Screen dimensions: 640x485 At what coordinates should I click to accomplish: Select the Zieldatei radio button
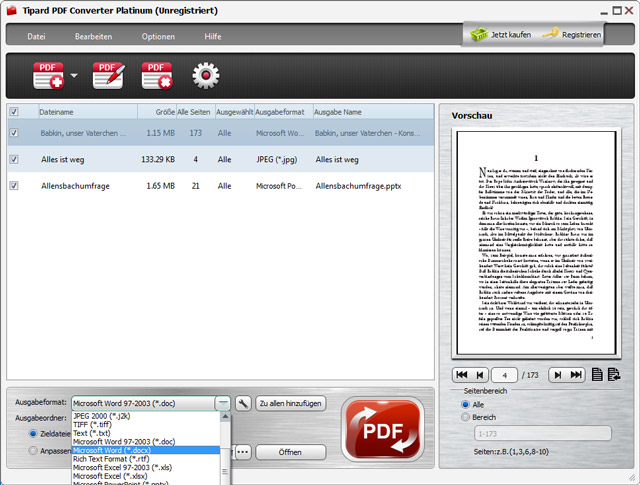pyautogui.click(x=33, y=434)
